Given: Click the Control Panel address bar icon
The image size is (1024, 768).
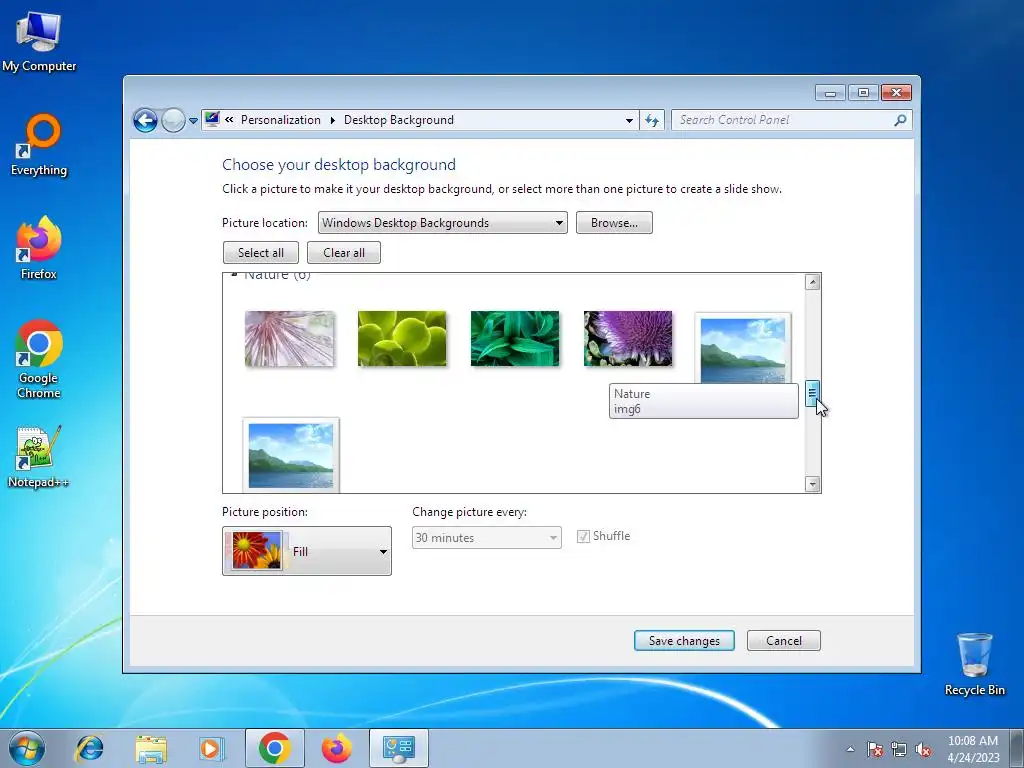Looking at the screenshot, I should pos(212,120).
